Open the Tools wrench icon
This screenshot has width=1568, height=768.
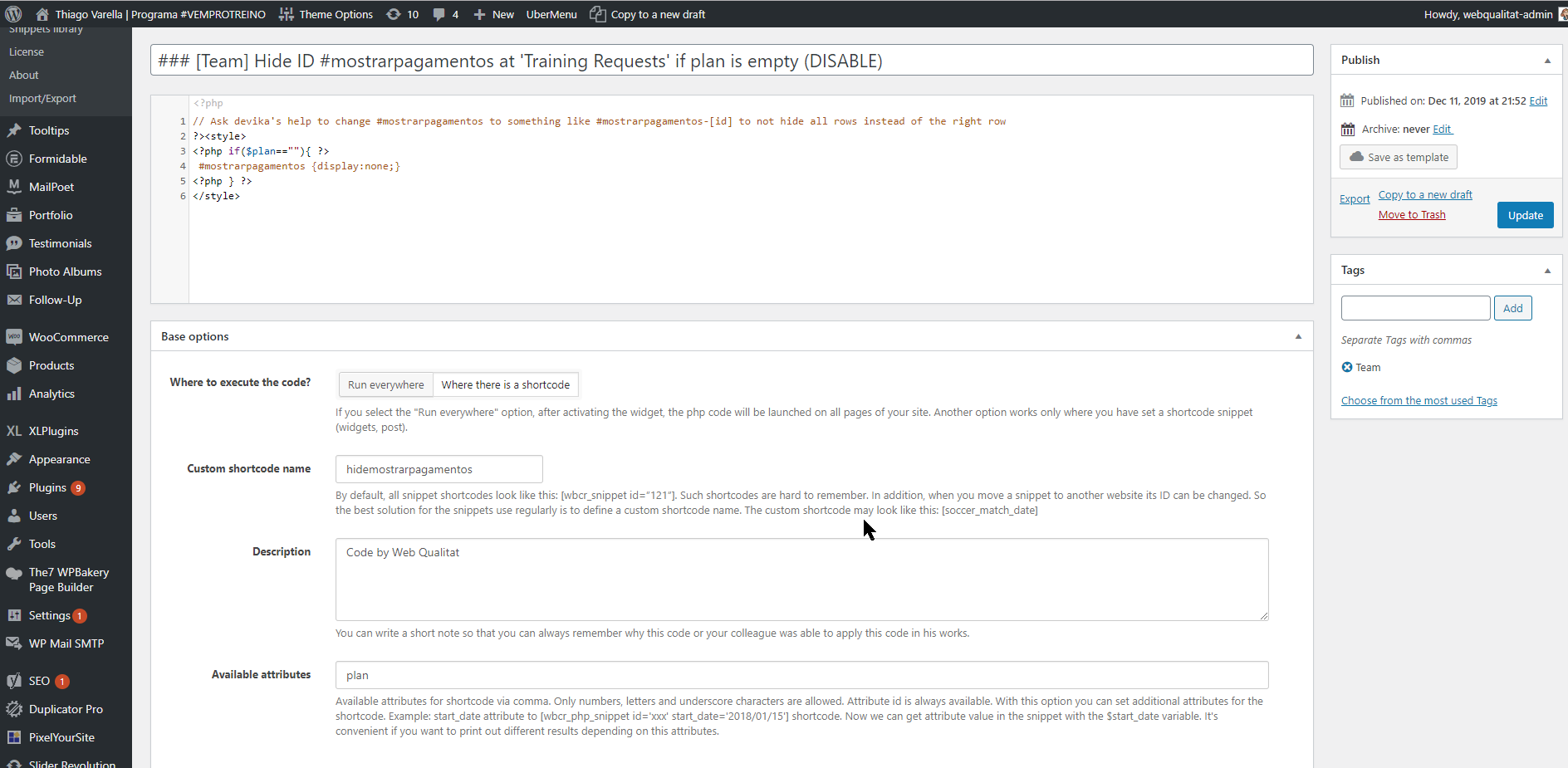tap(14, 544)
